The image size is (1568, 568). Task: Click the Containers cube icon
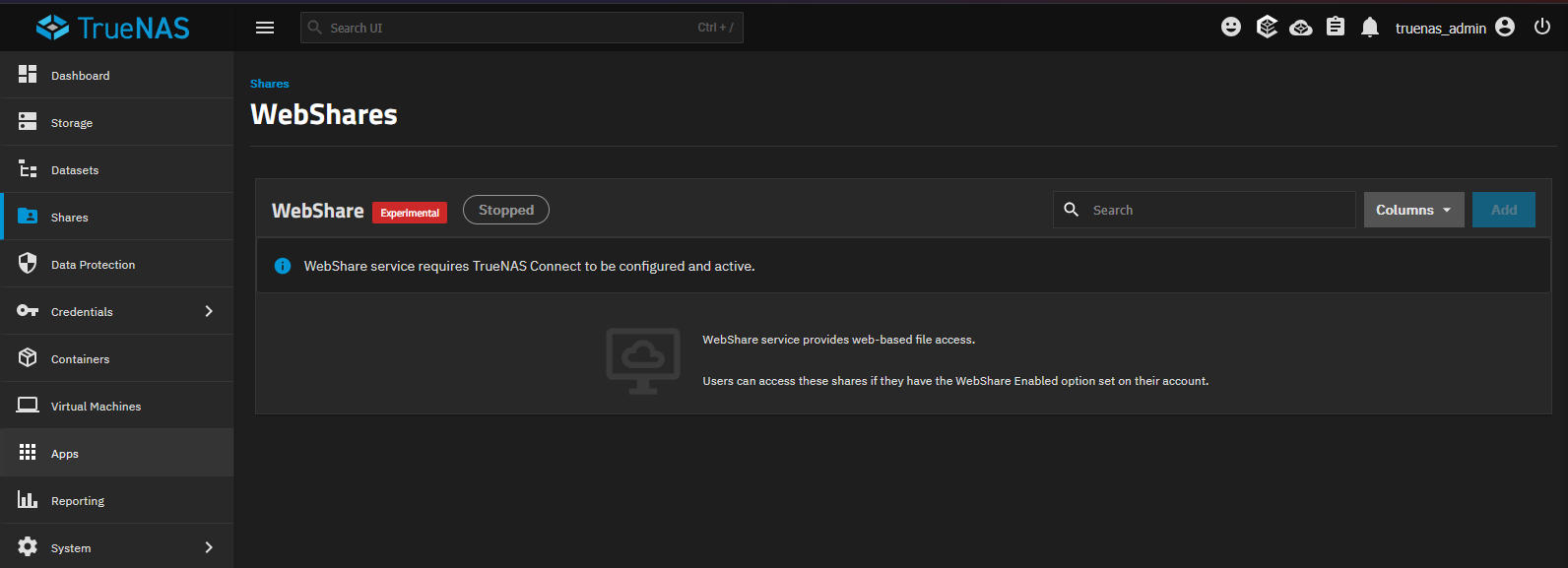28,358
